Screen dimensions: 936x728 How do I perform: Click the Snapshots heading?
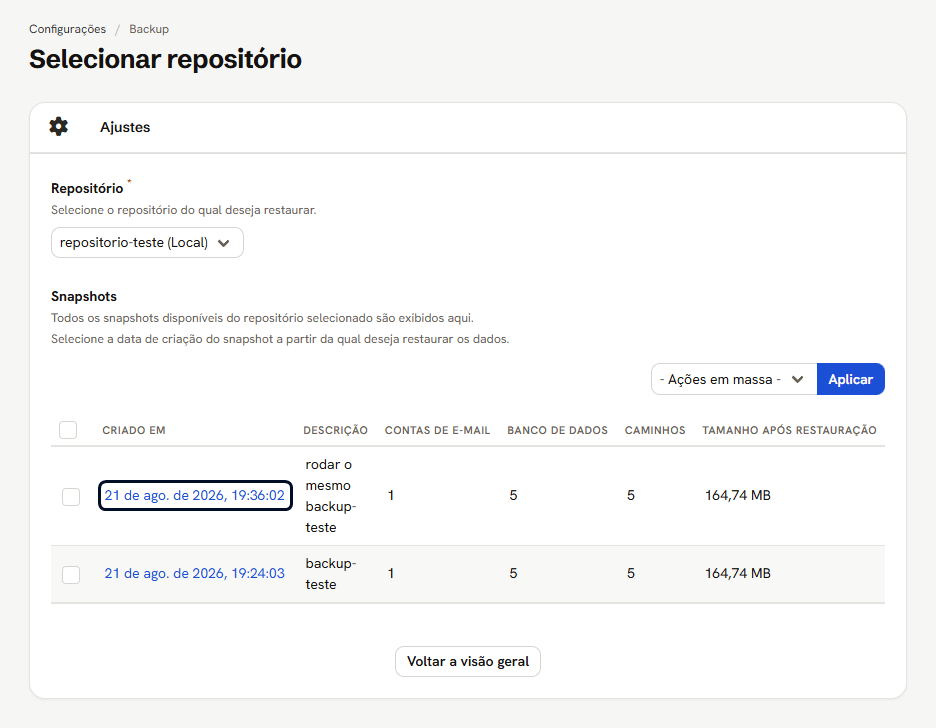(84, 297)
